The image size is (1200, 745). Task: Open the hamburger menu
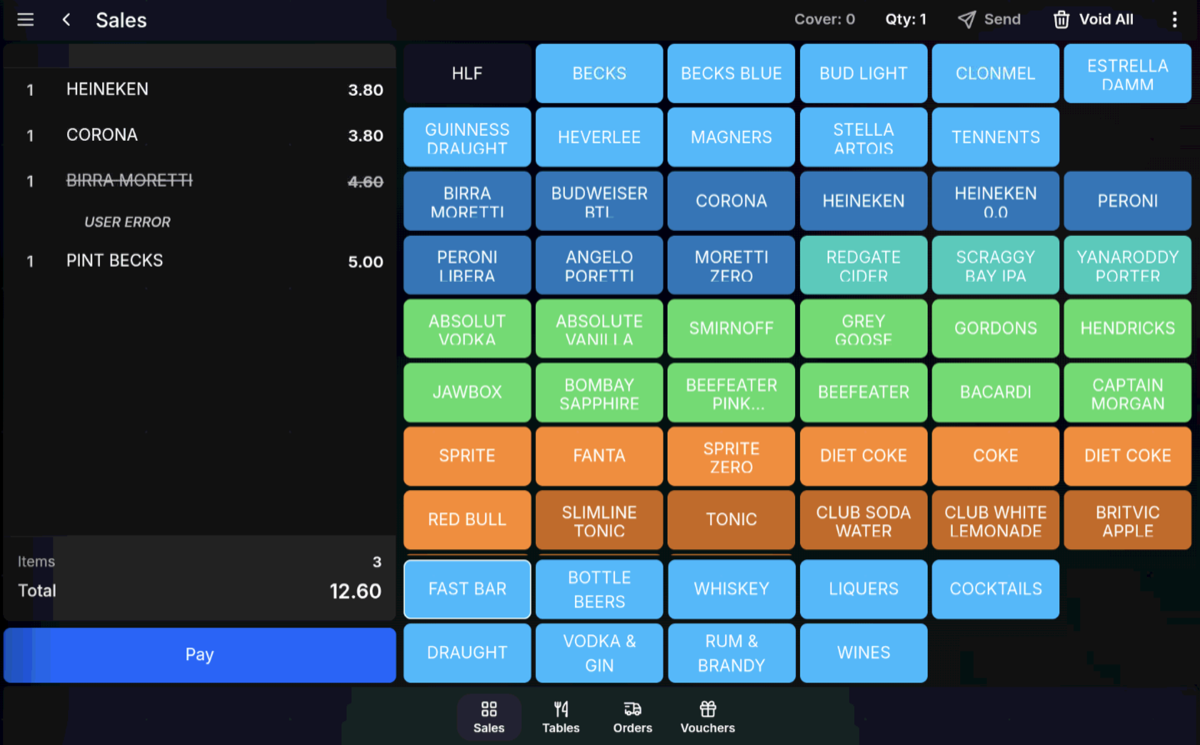click(26, 20)
